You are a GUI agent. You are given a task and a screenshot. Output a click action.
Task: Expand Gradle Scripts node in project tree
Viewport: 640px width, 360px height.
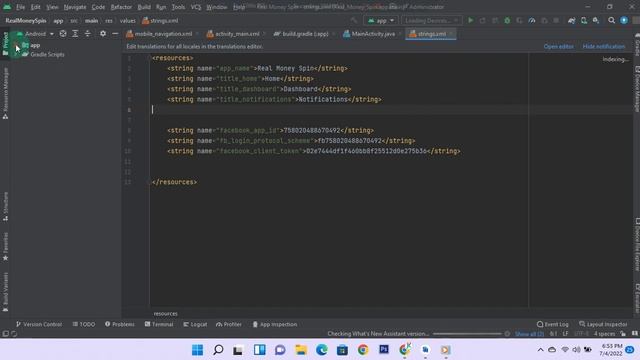point(16,54)
